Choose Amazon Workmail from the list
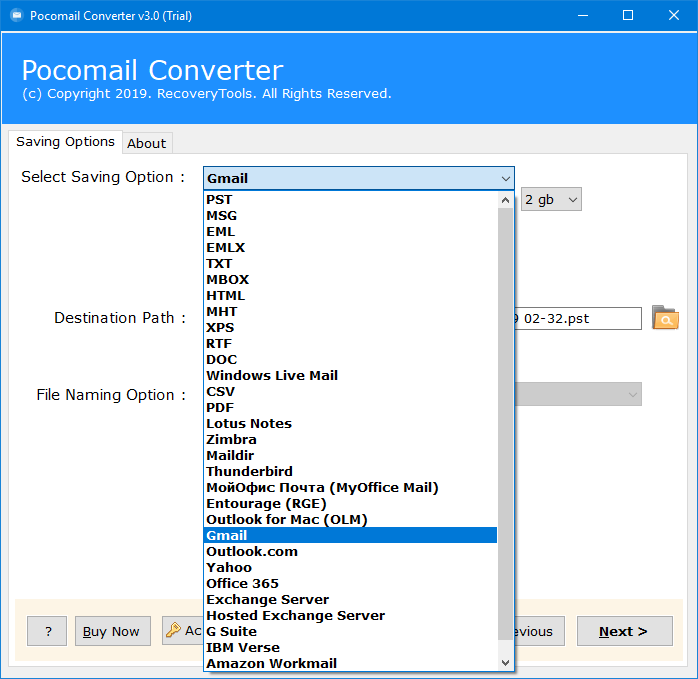The width and height of the screenshot is (698, 679). [350, 663]
